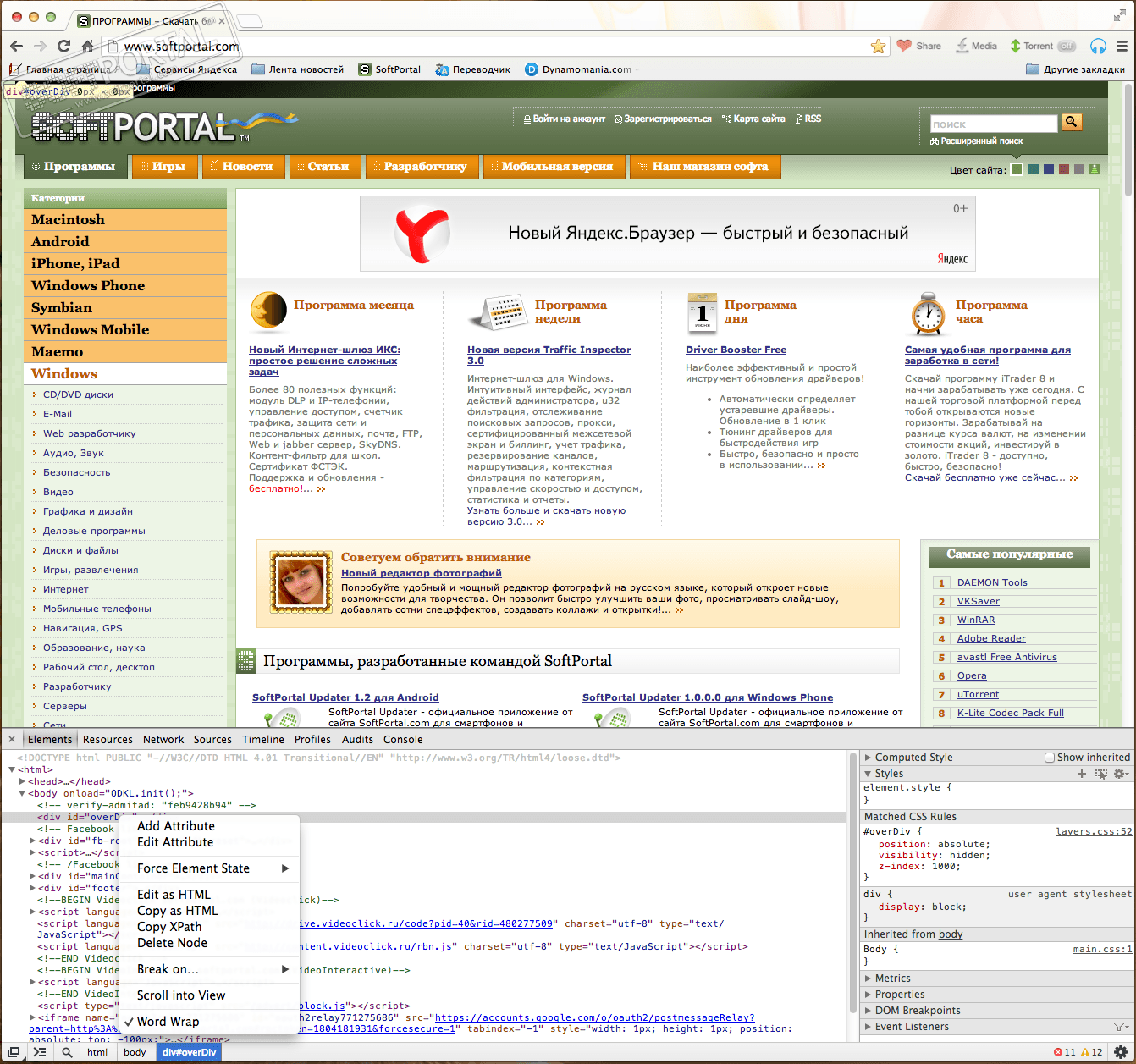Image resolution: width=1136 pixels, height=1064 pixels.
Task: Open the DAEMON Tools popular link
Action: coord(992,582)
